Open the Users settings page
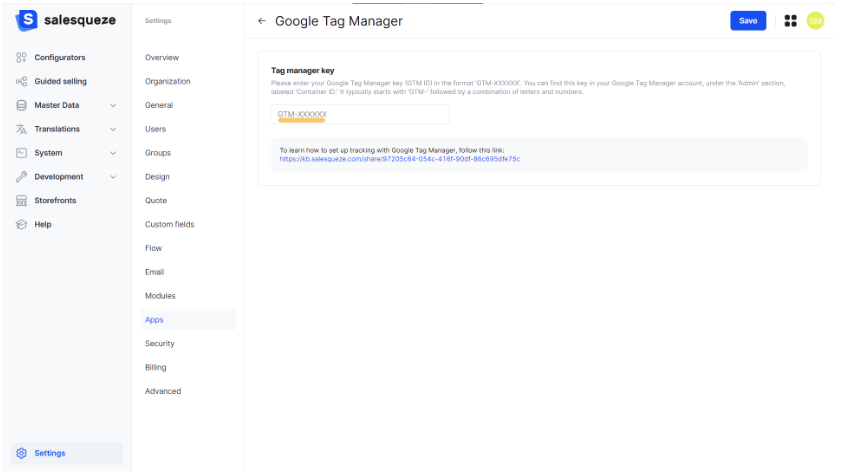The image size is (842, 472). 155,129
